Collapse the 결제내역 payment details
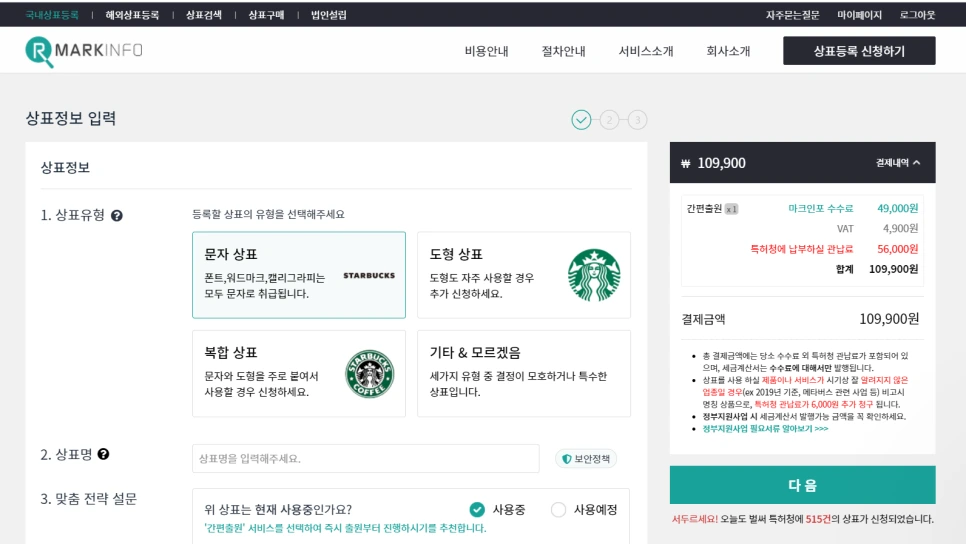The width and height of the screenshot is (966, 544). pos(898,163)
